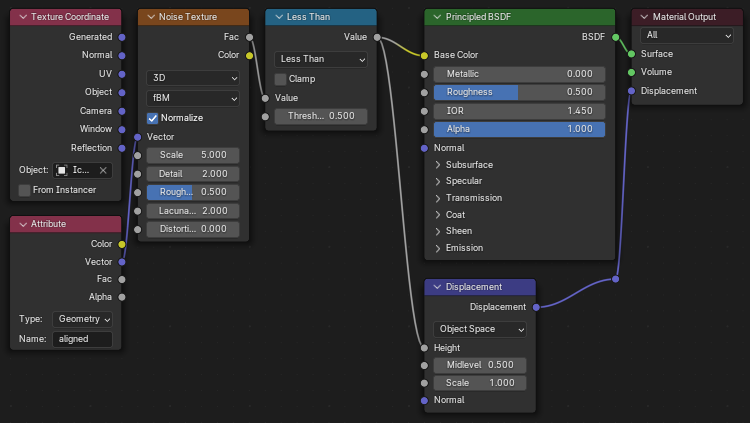Click the IOR value field

click(519, 111)
